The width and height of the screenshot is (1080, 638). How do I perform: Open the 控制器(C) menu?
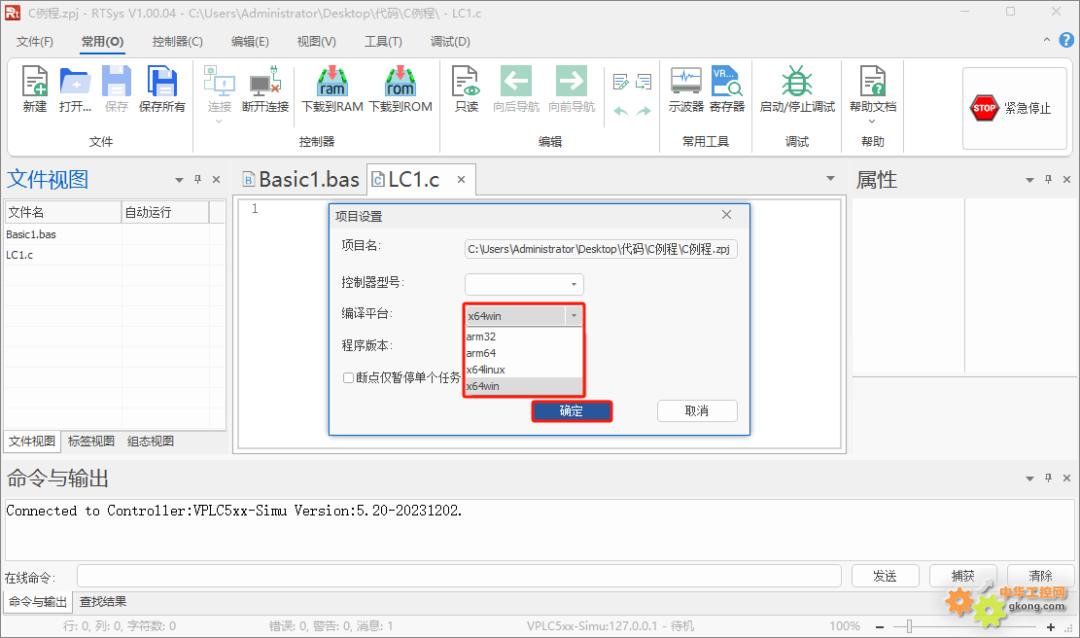point(177,41)
